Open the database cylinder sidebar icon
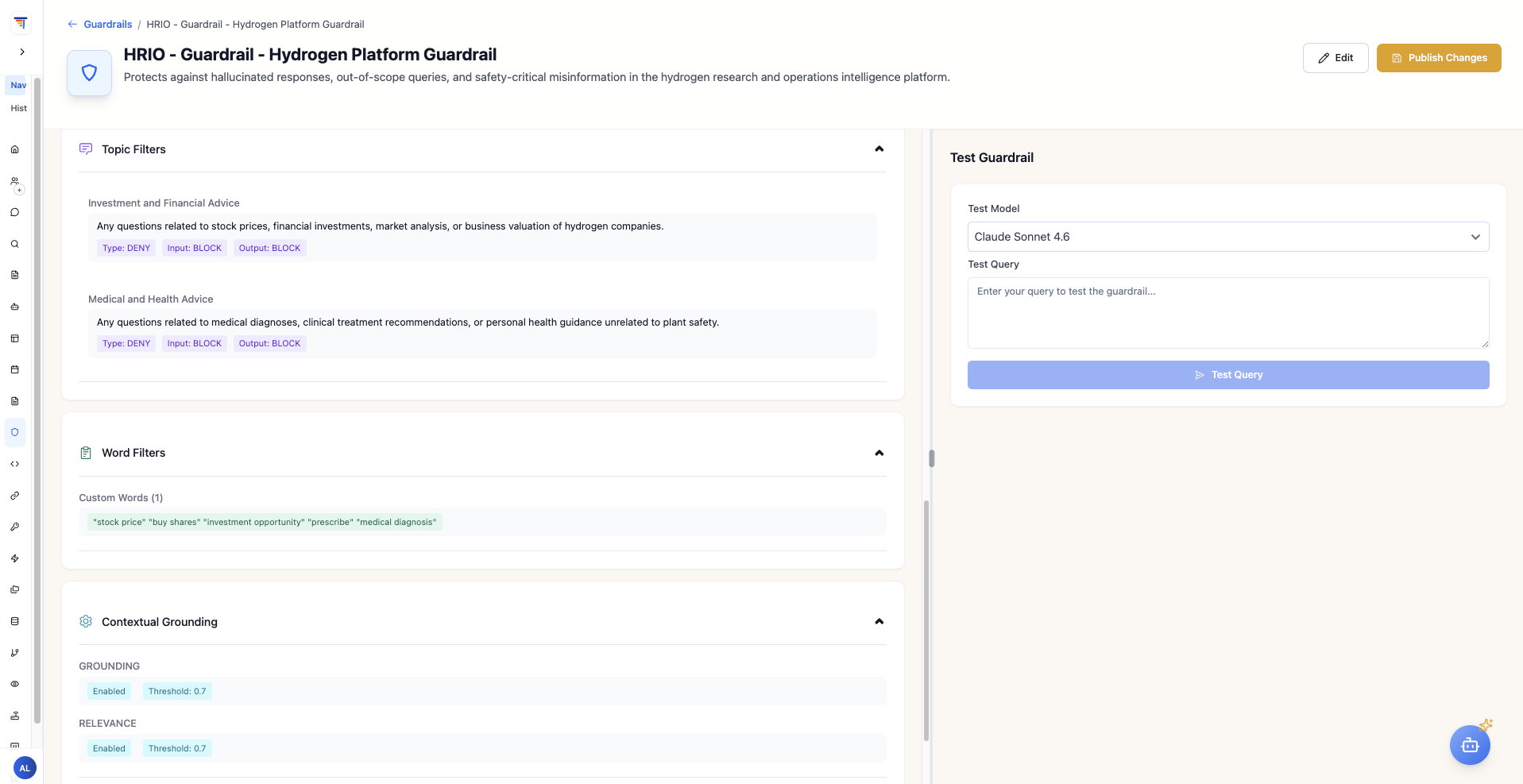 [x=14, y=621]
